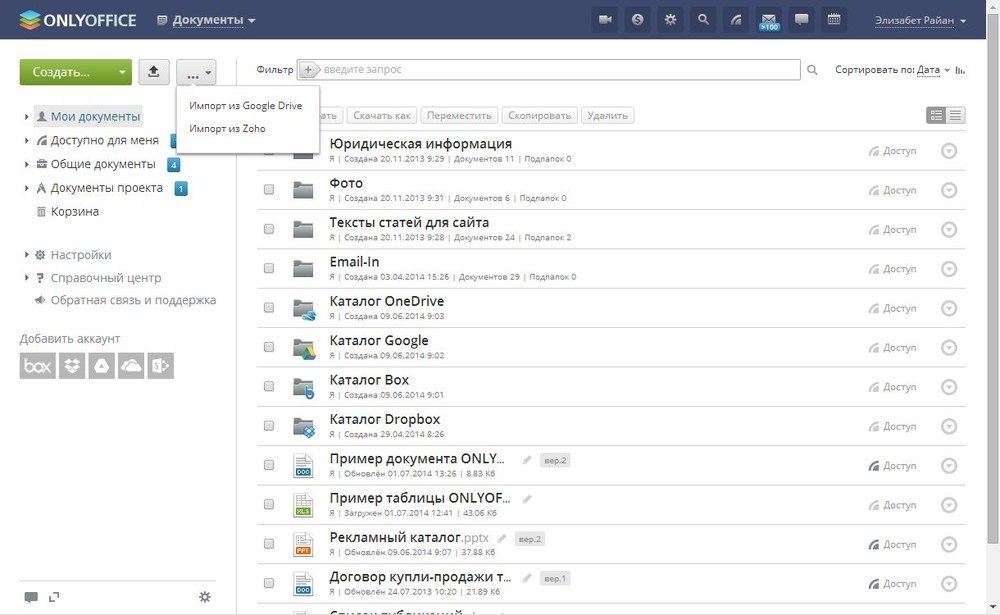Expand the Общие документы tree node
This screenshot has height=615, width=1000.
click(x=26, y=164)
